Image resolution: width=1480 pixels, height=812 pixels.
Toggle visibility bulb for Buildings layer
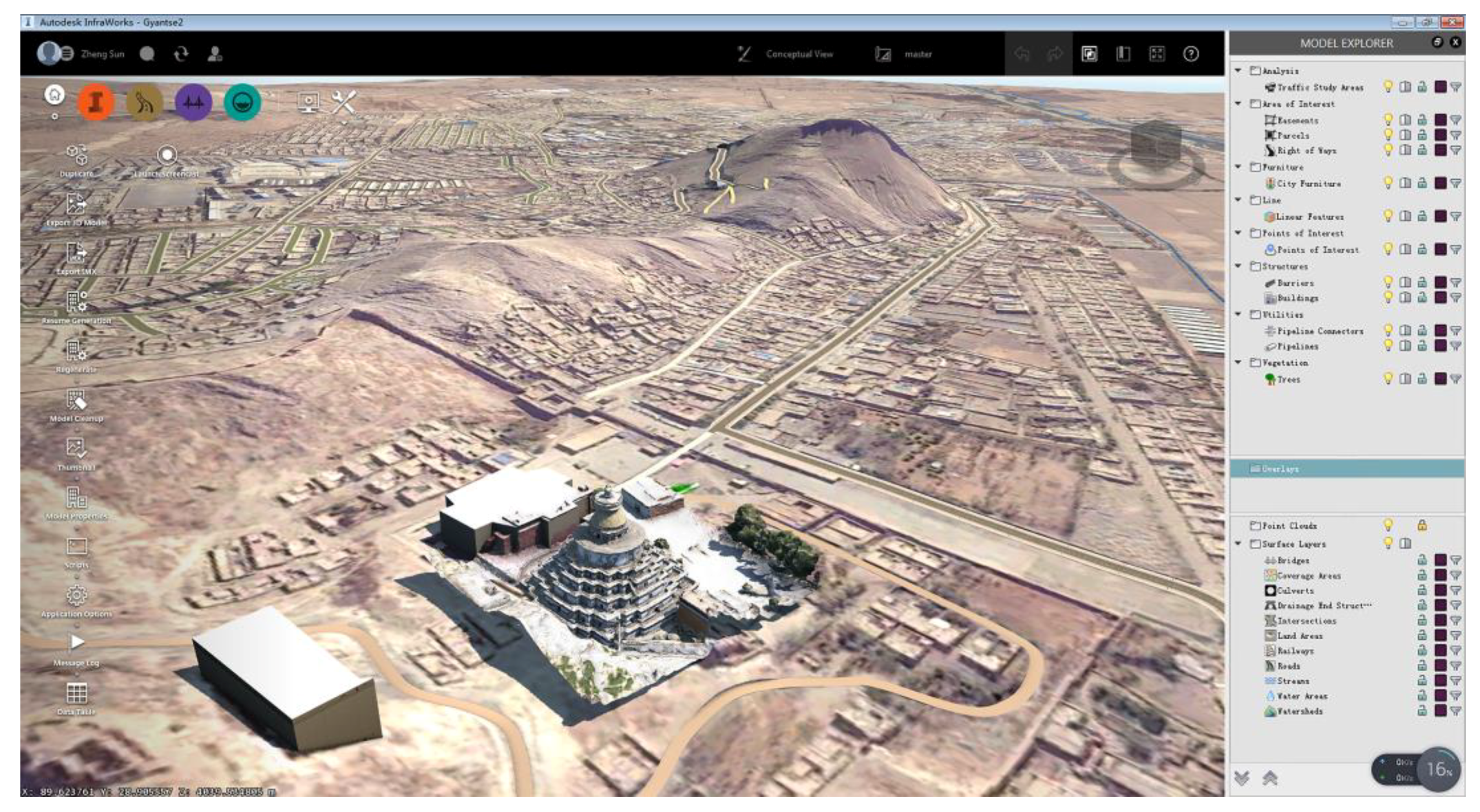pos(1388,298)
